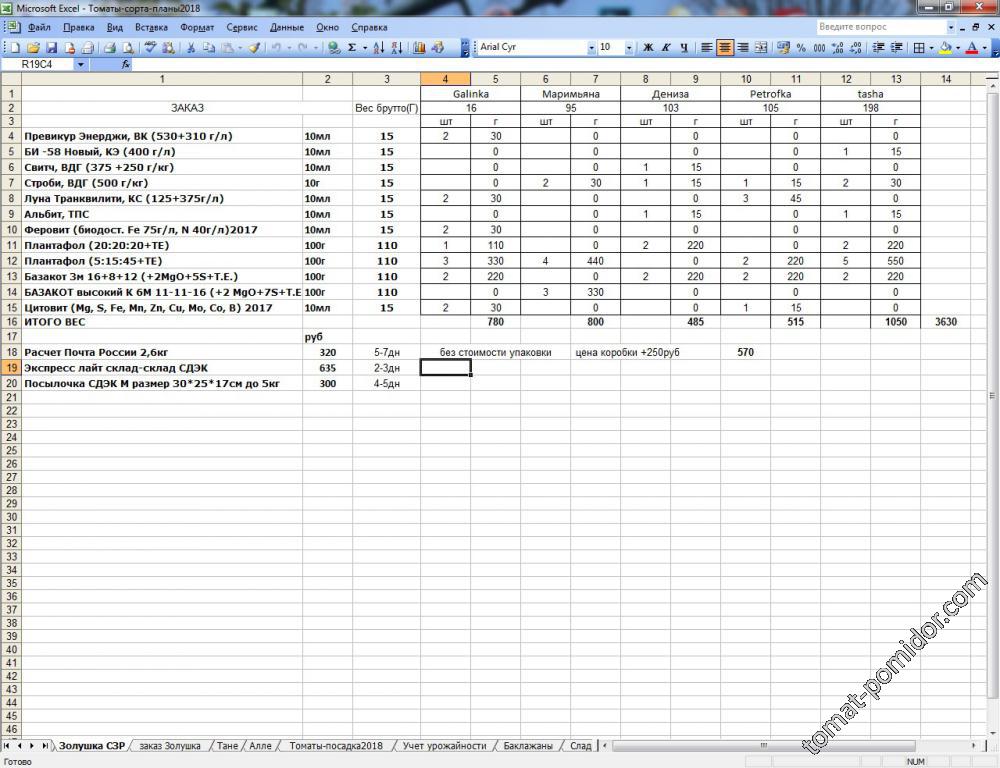Click the Merge and Center icon
1000x768 pixels.
761,47
